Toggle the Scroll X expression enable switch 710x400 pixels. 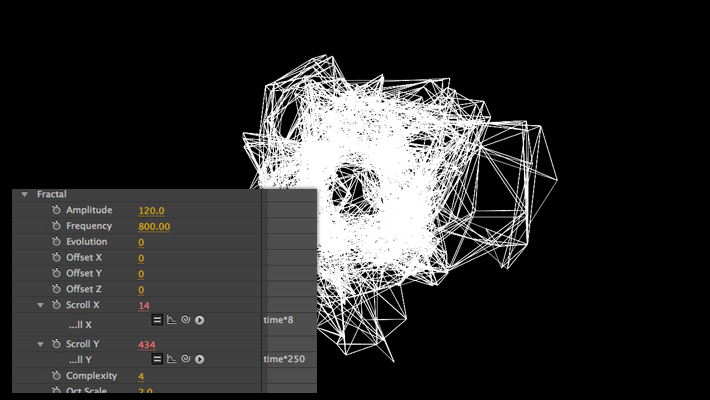[x=157, y=320]
